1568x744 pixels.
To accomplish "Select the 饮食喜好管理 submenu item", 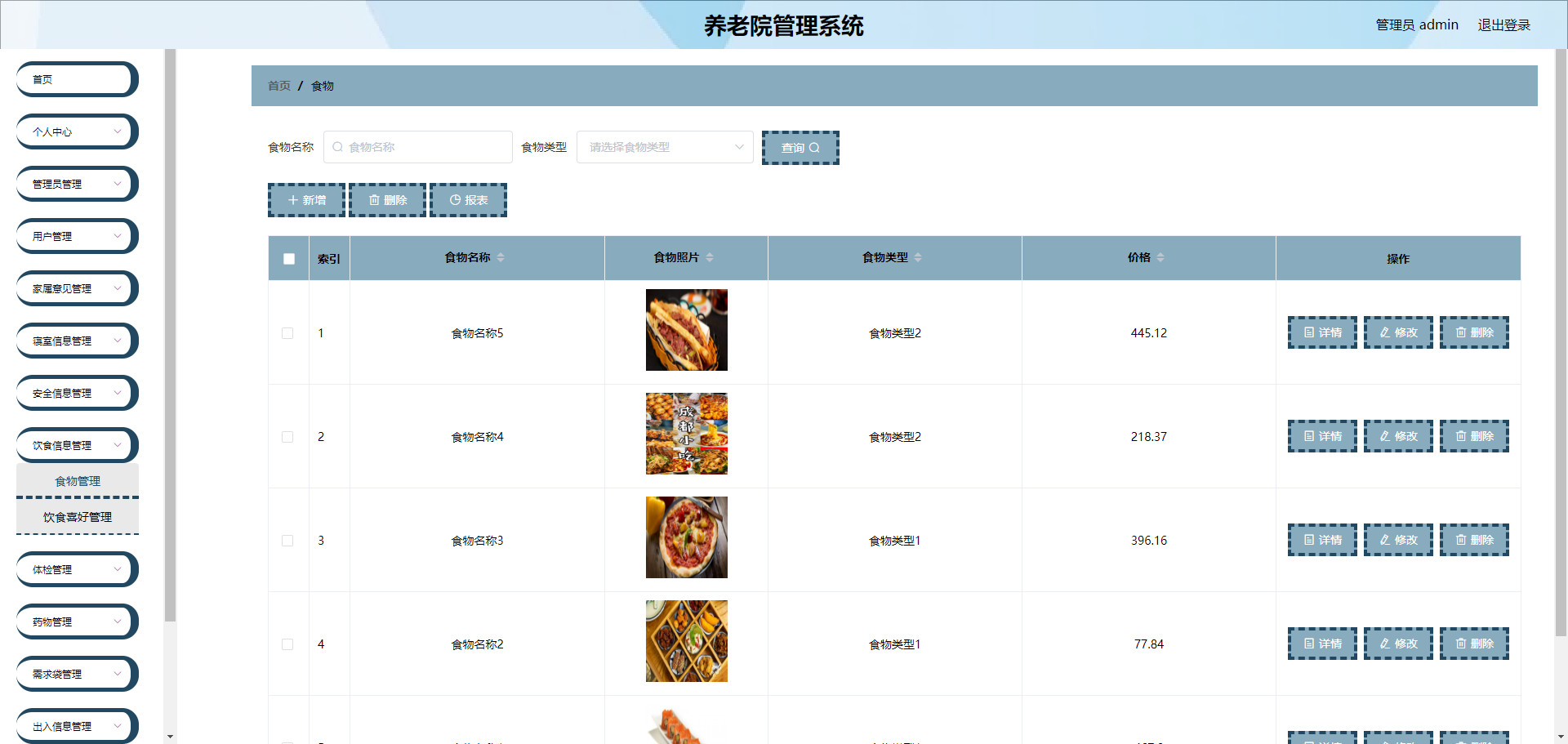I will [78, 517].
